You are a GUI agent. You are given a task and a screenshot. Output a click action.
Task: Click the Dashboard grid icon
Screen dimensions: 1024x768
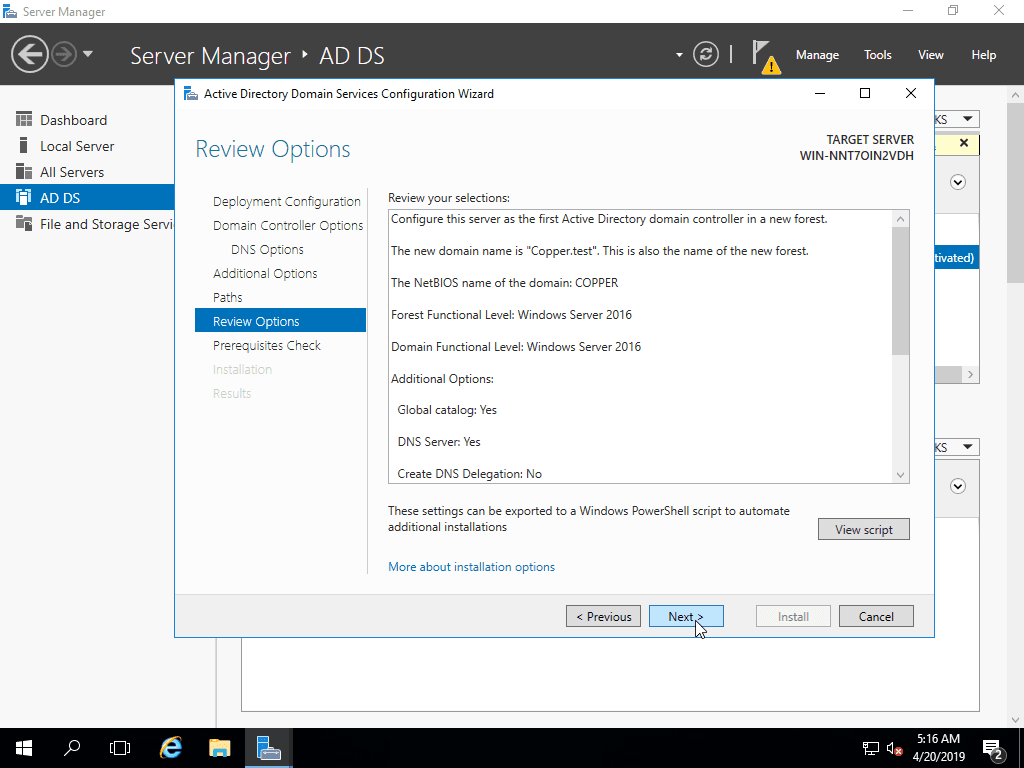24,120
